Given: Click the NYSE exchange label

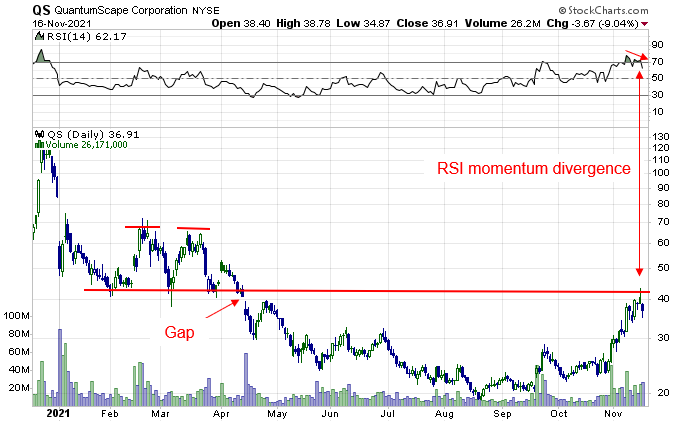Looking at the screenshot, I should [x=206, y=10].
